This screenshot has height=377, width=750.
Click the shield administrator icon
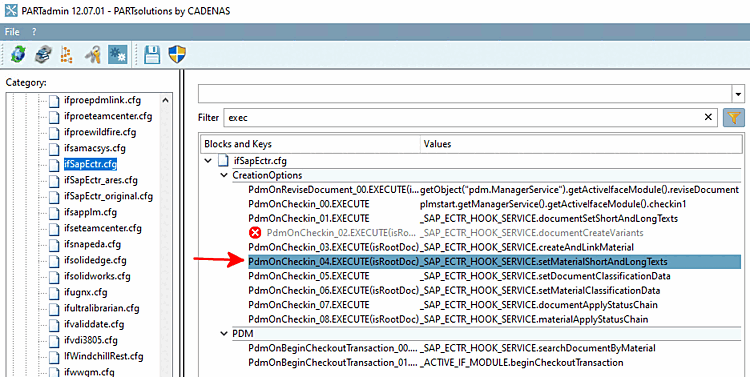[x=177, y=55]
